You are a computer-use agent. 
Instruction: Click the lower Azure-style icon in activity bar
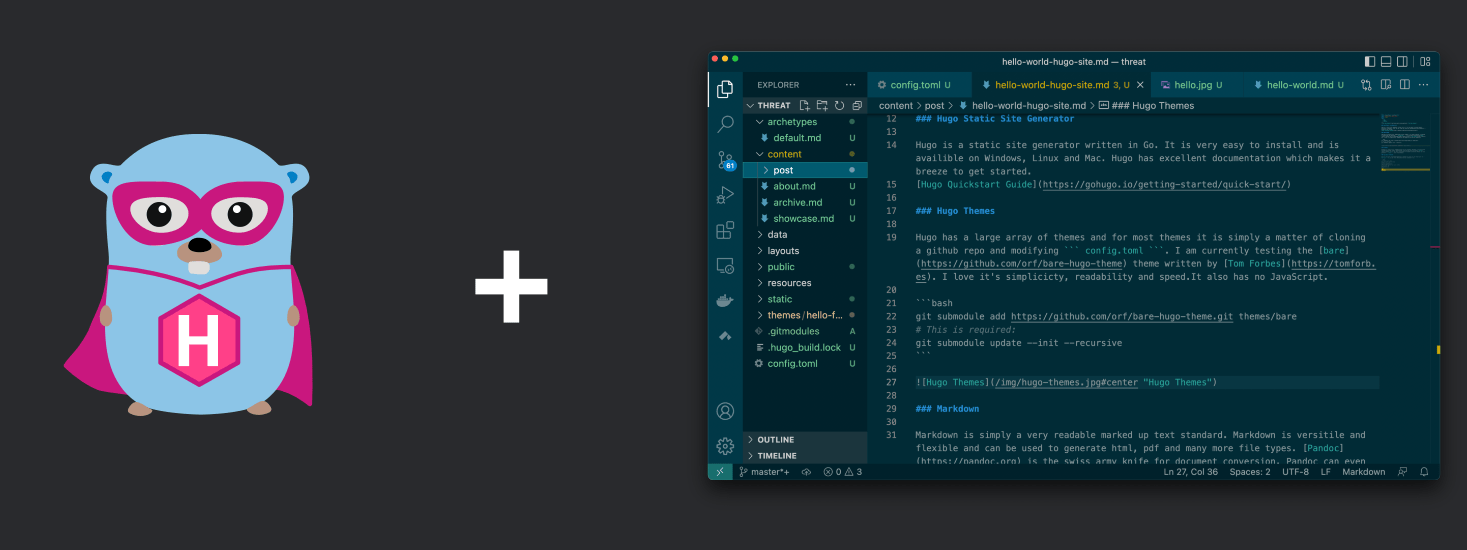[x=725, y=337]
